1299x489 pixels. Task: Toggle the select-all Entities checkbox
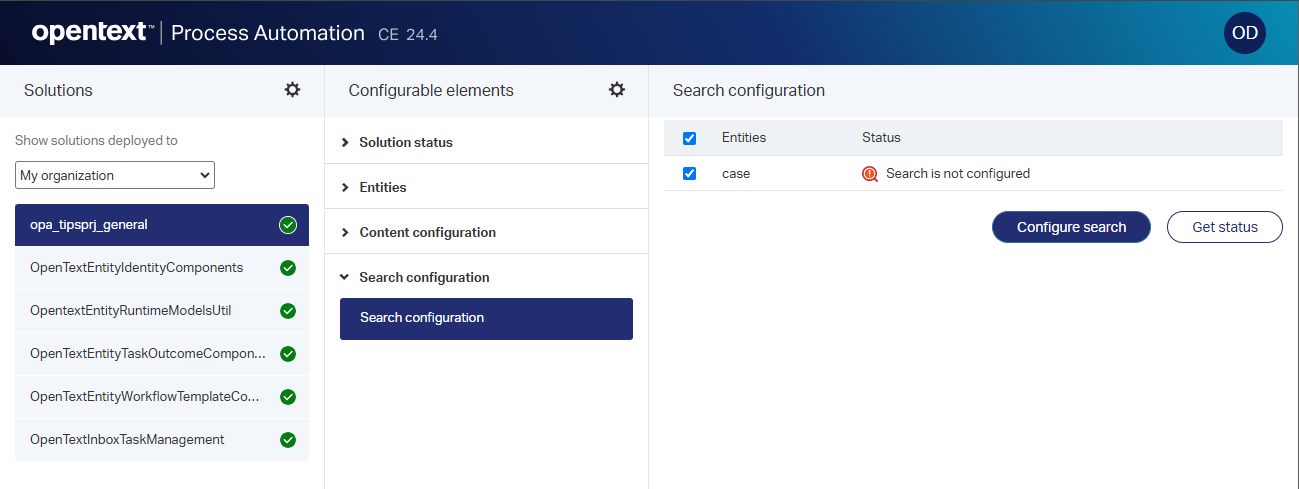click(689, 138)
